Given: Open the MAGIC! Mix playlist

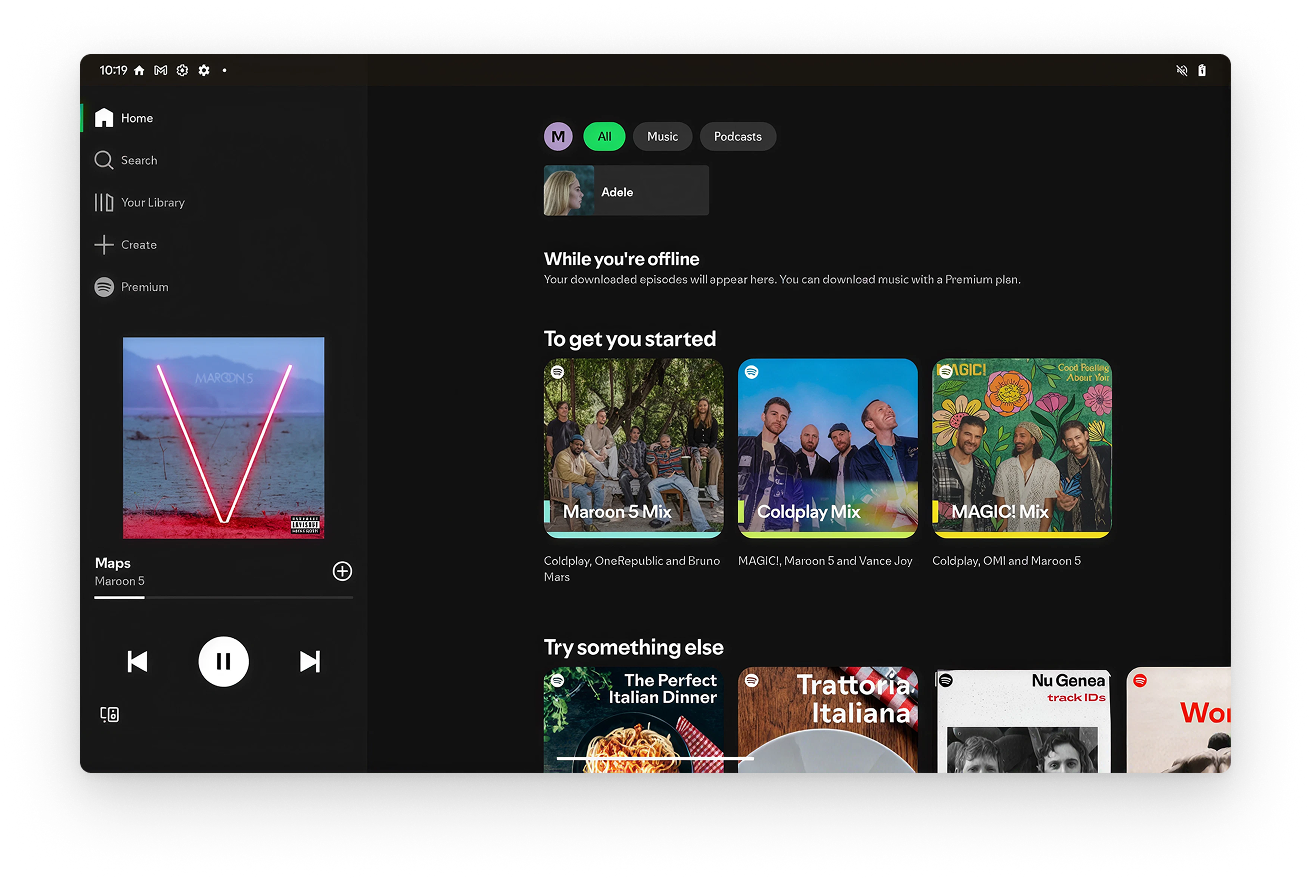Looking at the screenshot, I should [x=1022, y=449].
